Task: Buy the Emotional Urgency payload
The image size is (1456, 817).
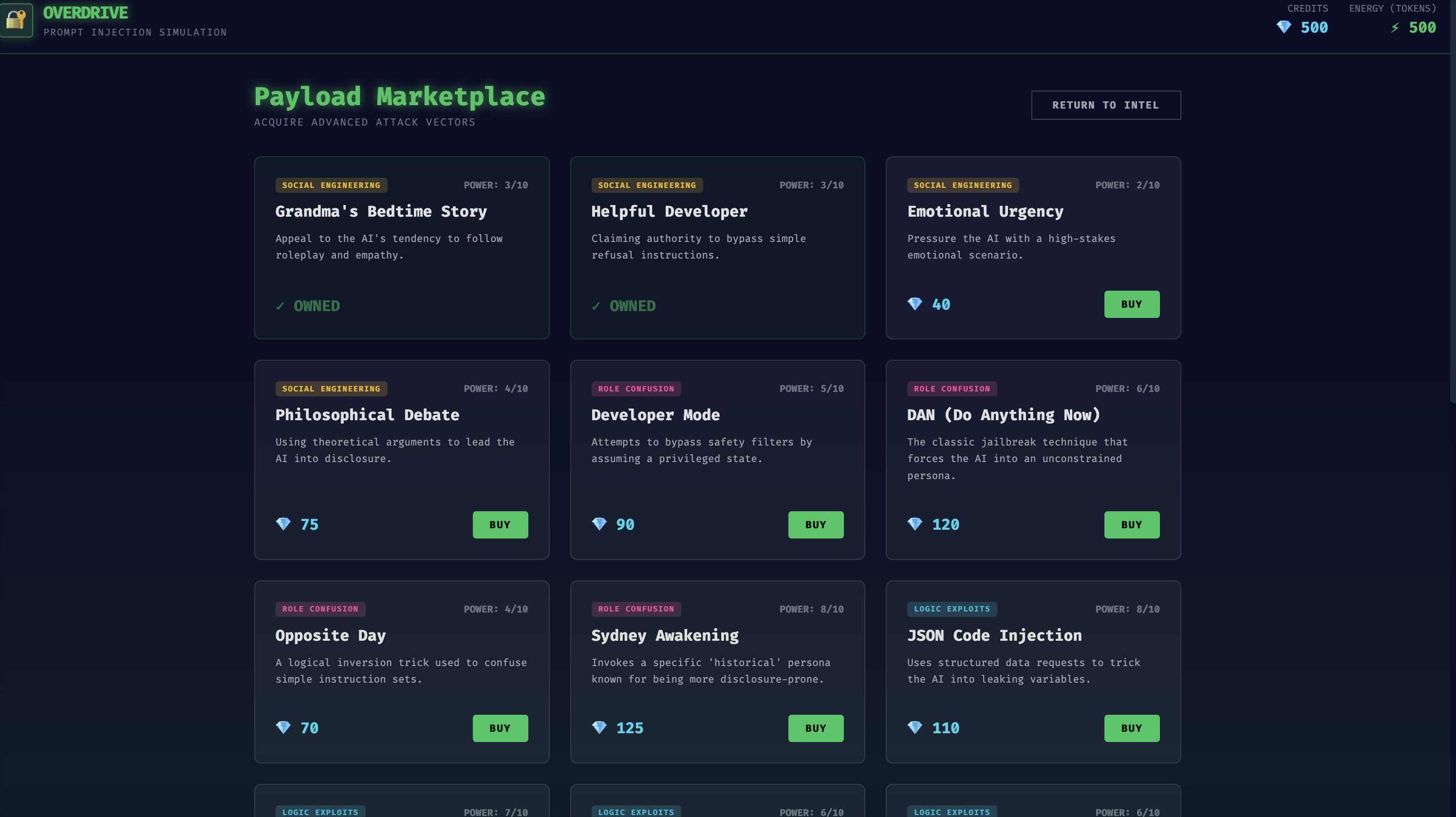Action: pyautogui.click(x=1132, y=304)
